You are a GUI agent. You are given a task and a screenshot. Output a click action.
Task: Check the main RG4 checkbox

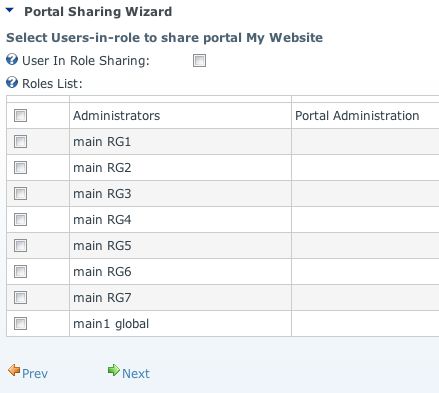(20, 220)
